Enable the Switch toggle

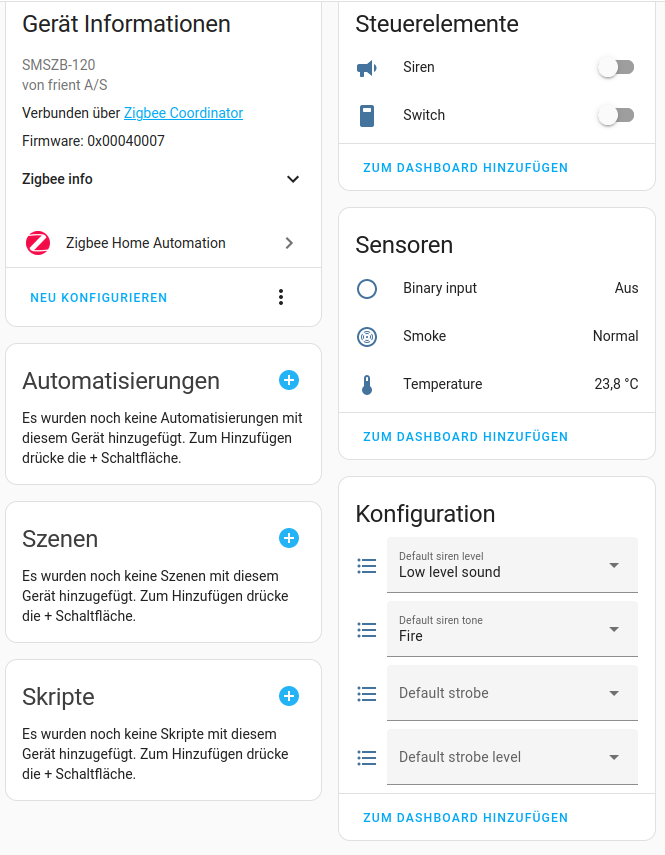pos(616,116)
